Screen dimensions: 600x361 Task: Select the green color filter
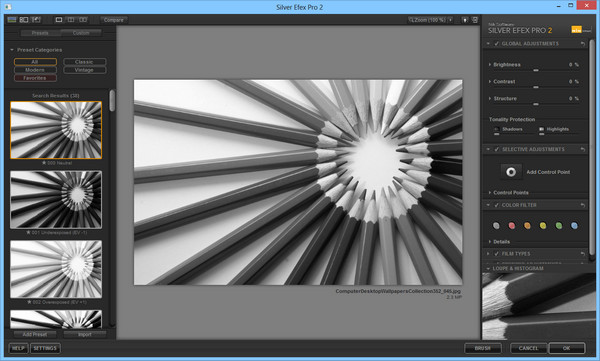[x=559, y=226]
